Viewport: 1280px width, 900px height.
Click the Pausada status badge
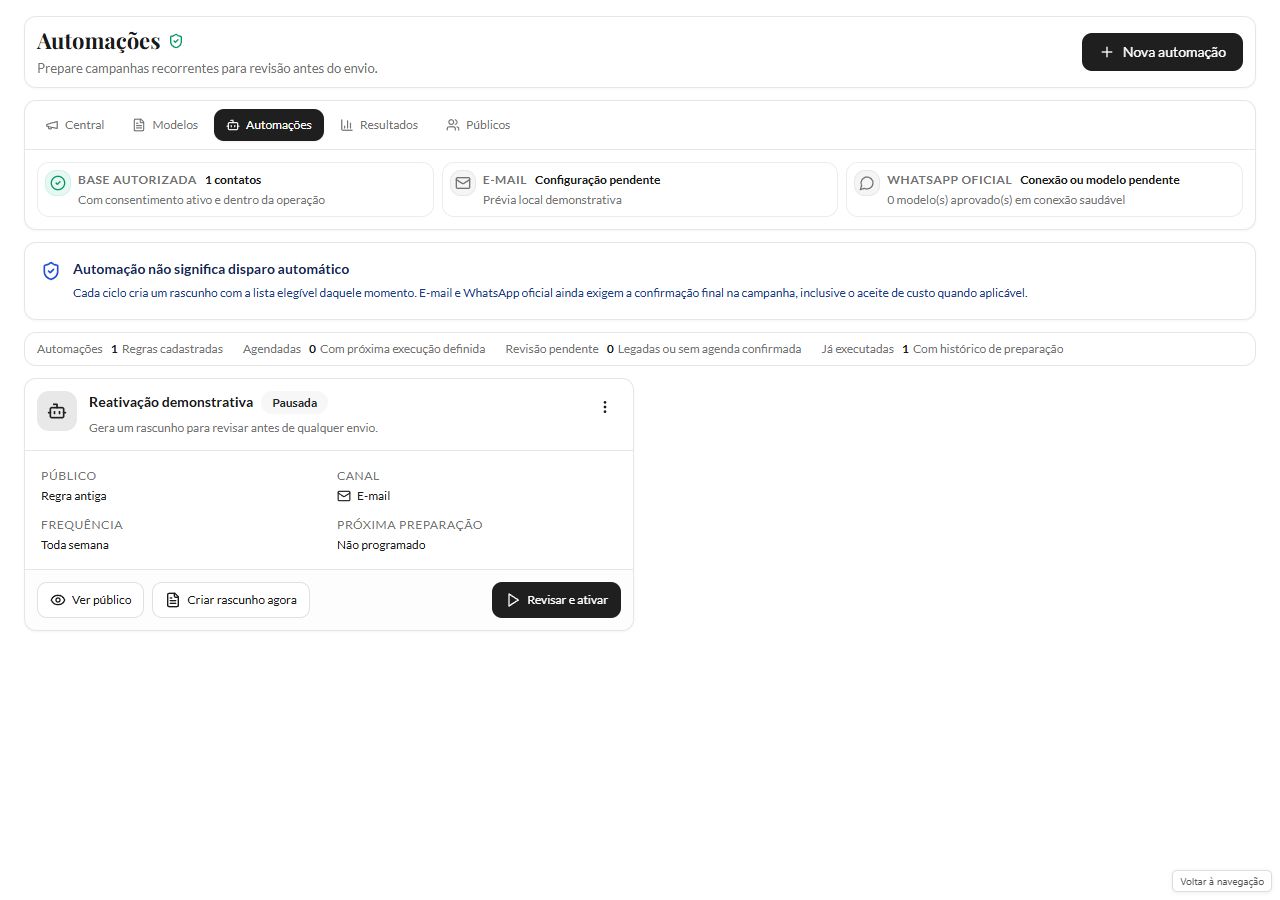tap(294, 403)
